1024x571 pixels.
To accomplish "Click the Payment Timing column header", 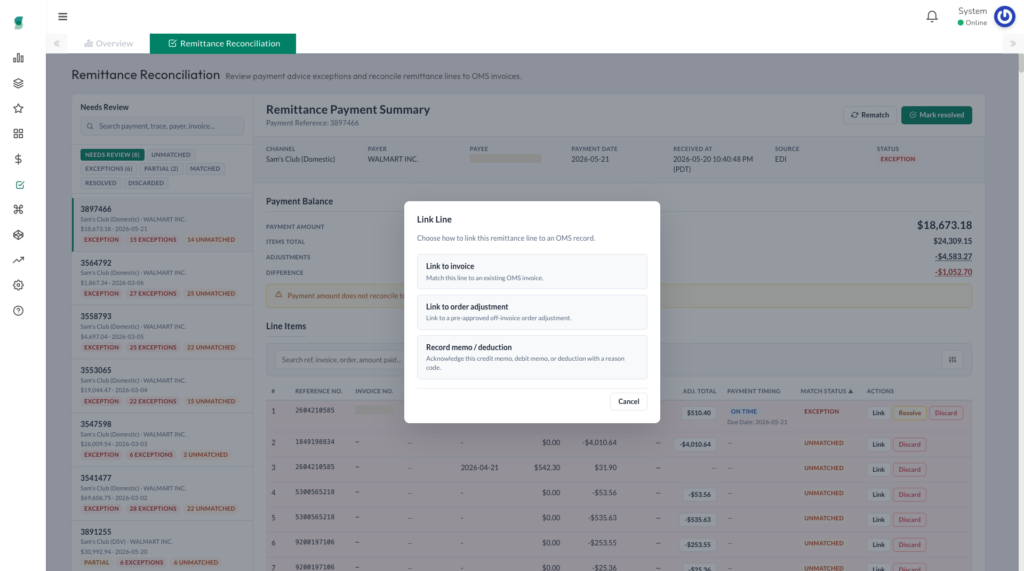I will [x=754, y=391].
